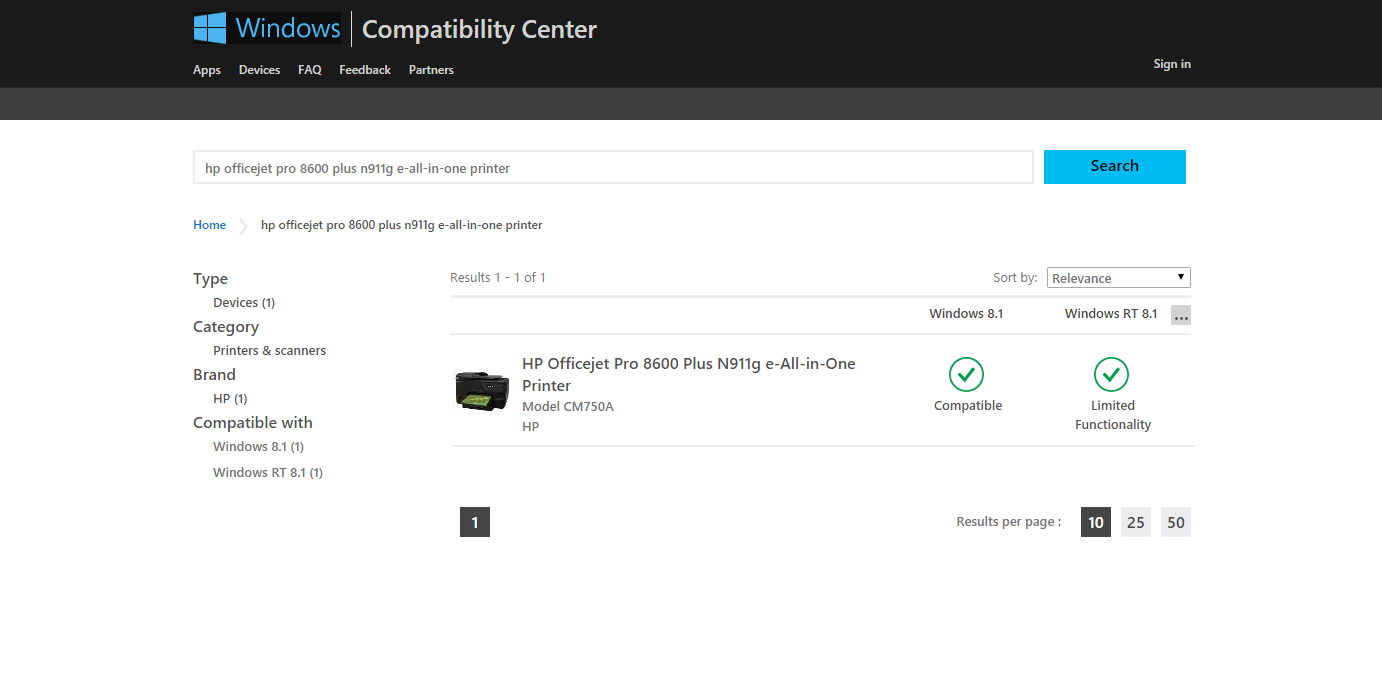Click the Limited Functionality checkmark icon
This screenshot has height=691, width=1382.
(x=1111, y=375)
